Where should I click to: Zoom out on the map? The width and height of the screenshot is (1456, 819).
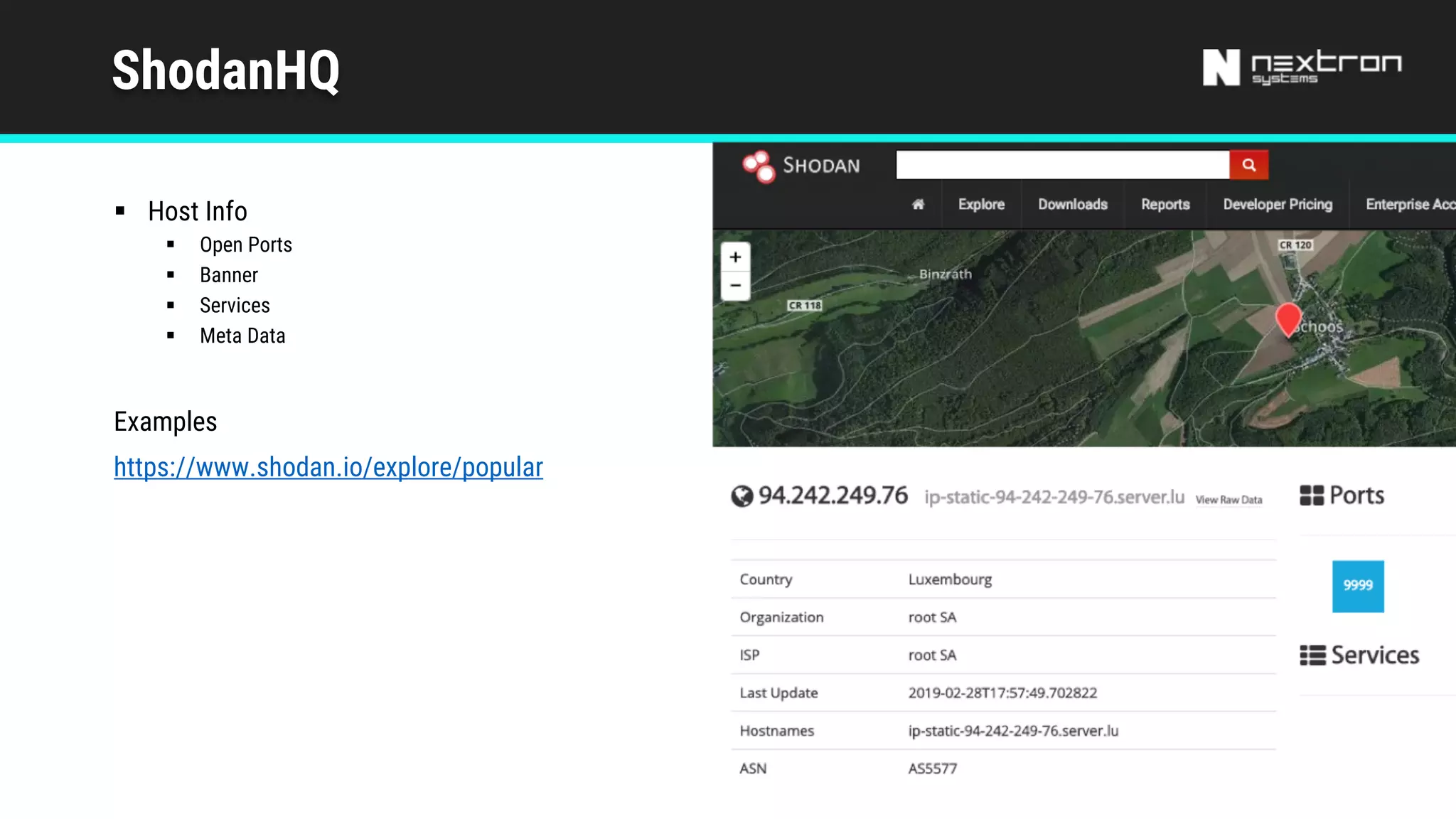click(736, 286)
